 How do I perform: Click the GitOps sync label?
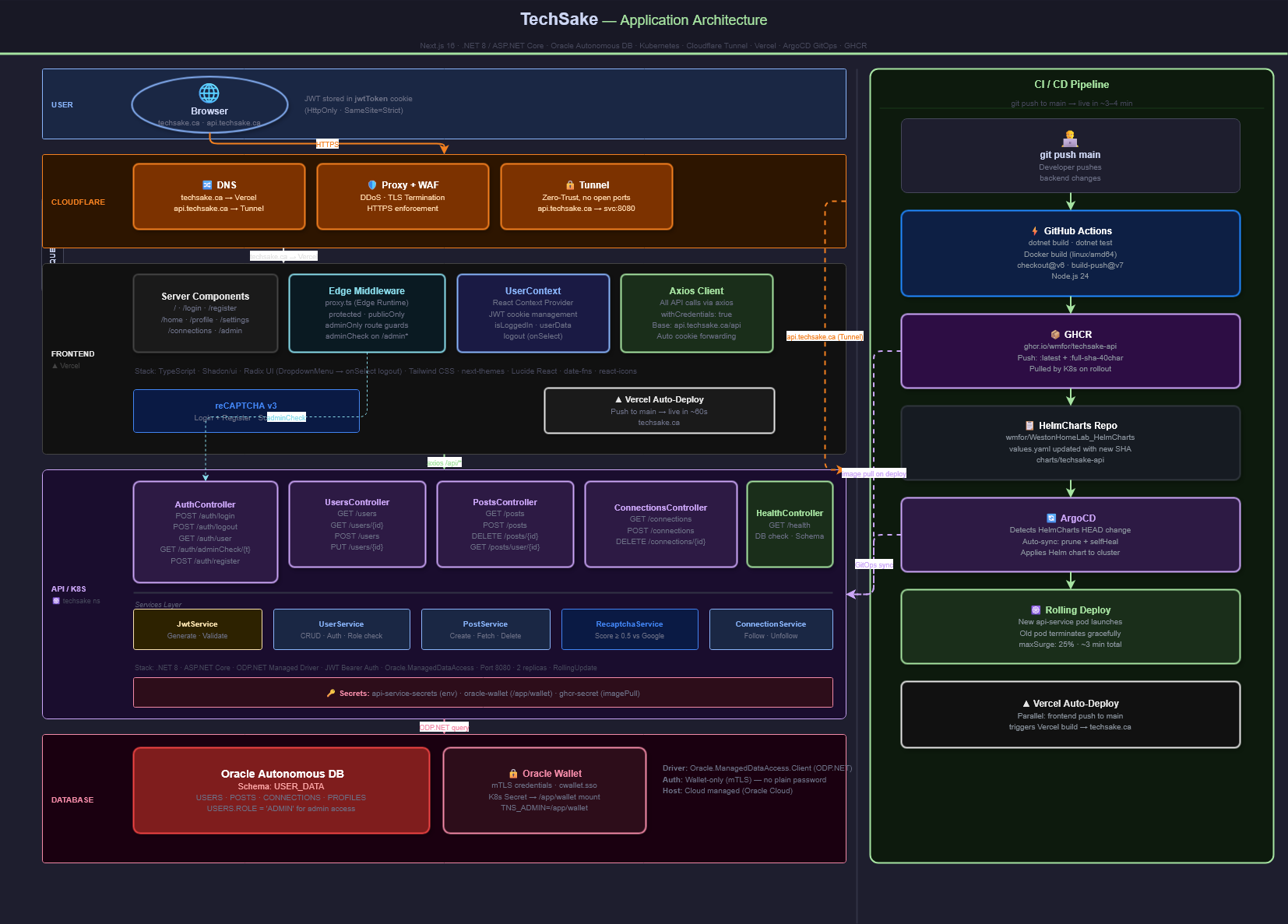tap(874, 564)
